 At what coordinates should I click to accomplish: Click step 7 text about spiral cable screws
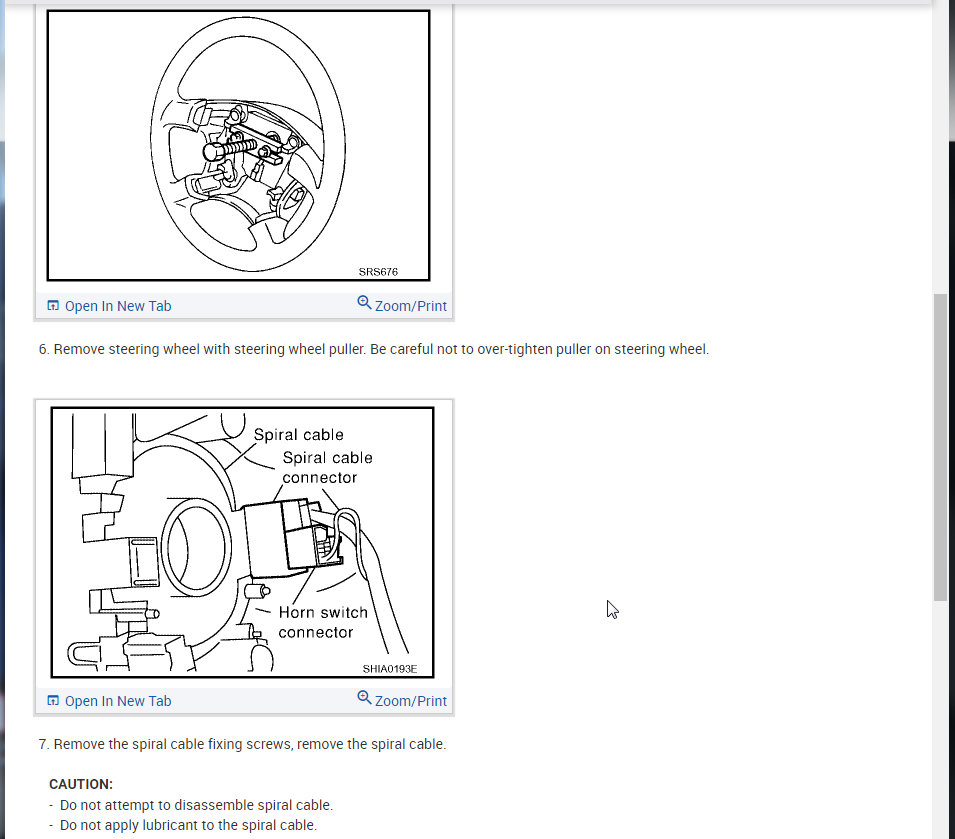click(242, 745)
